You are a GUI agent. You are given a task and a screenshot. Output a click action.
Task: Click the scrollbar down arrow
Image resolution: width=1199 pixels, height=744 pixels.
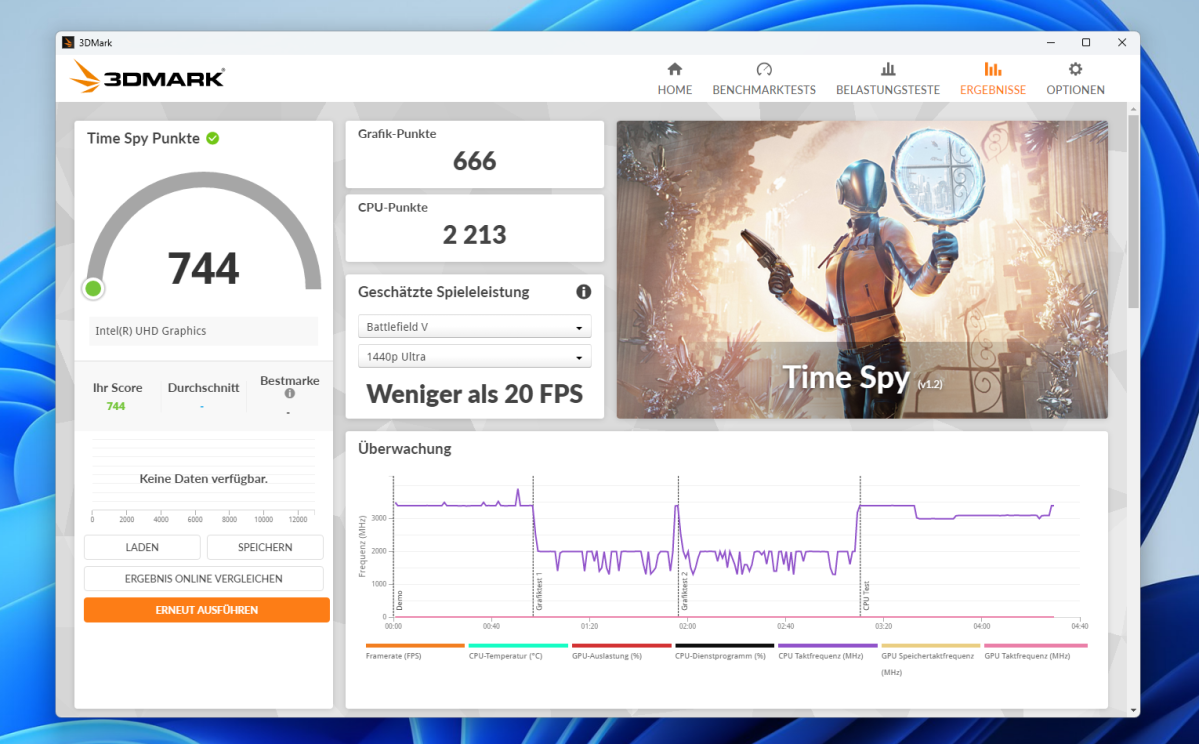1133,710
